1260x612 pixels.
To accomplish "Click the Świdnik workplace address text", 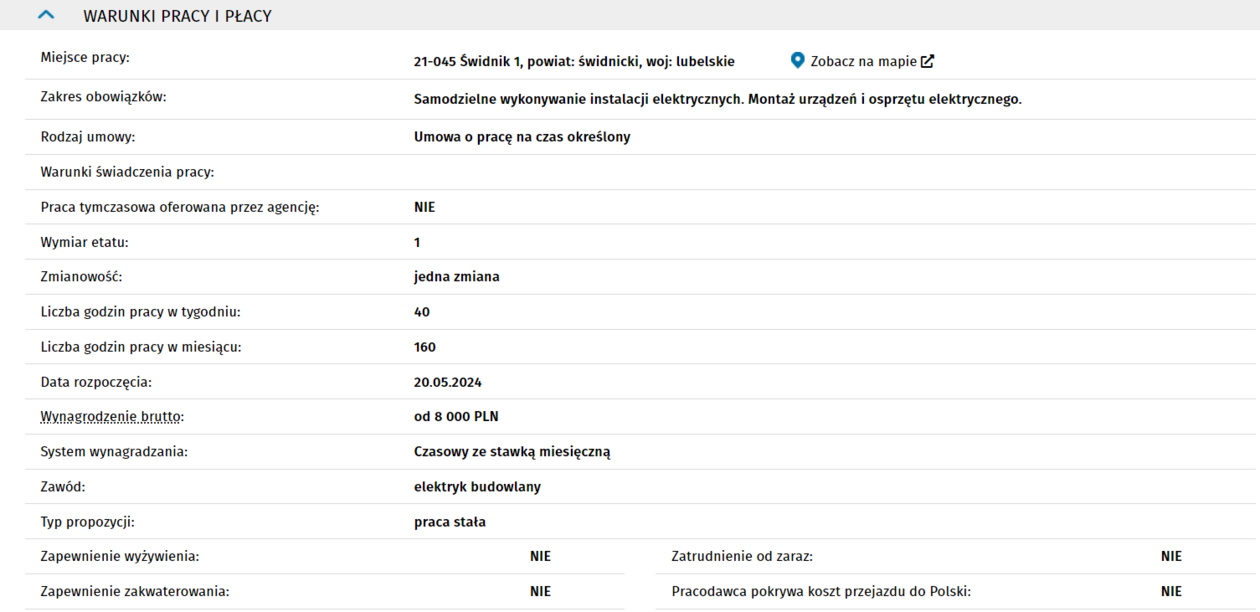I will coord(574,62).
